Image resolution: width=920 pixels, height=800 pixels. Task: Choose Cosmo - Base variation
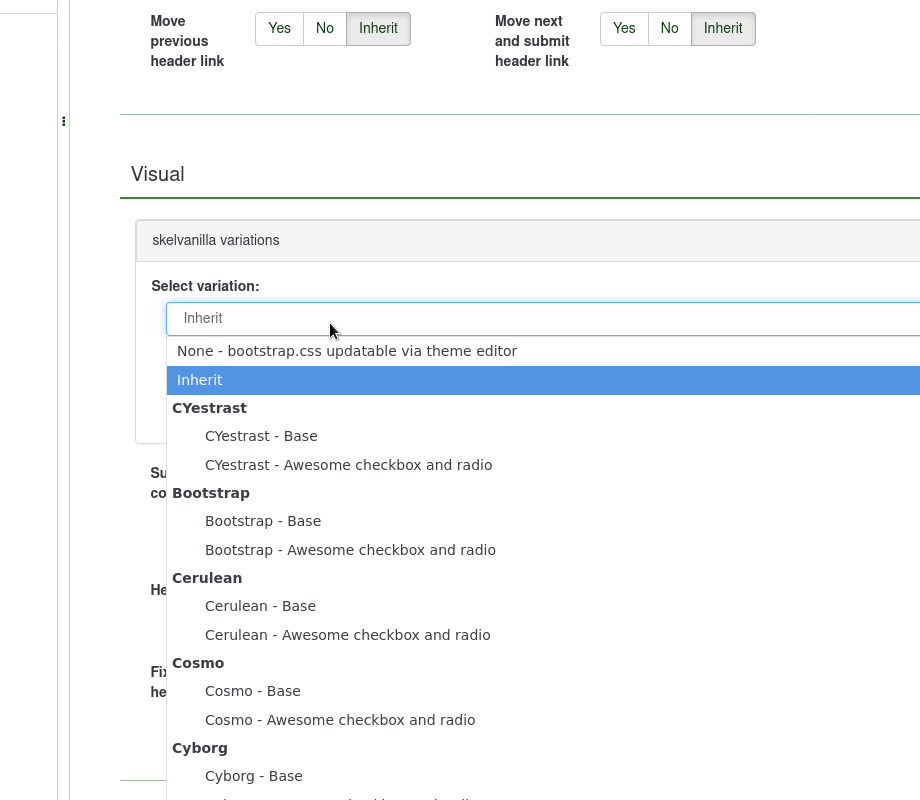point(252,691)
